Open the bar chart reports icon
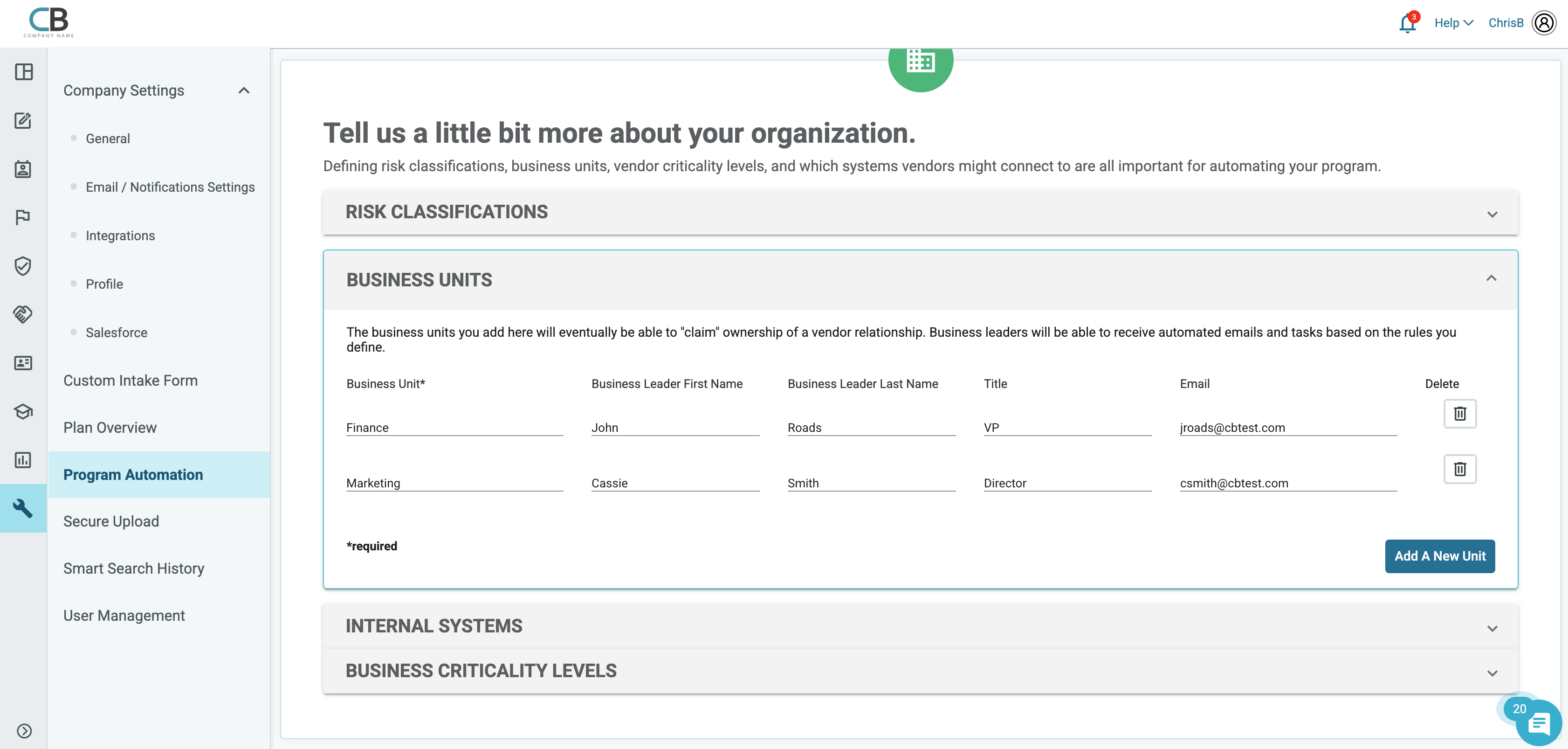Viewport: 1568px width, 749px height. (23, 460)
